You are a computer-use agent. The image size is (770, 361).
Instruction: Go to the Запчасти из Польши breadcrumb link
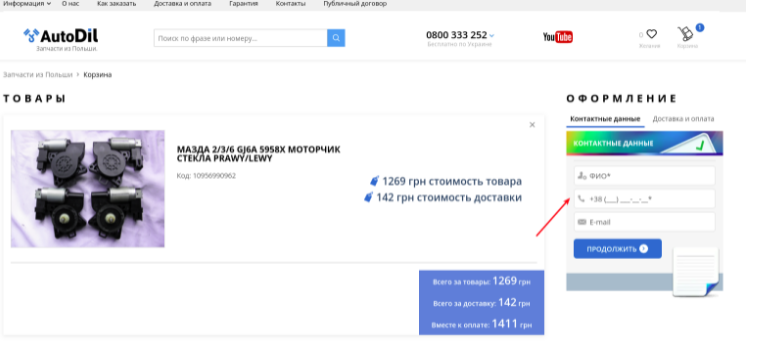coord(38,75)
